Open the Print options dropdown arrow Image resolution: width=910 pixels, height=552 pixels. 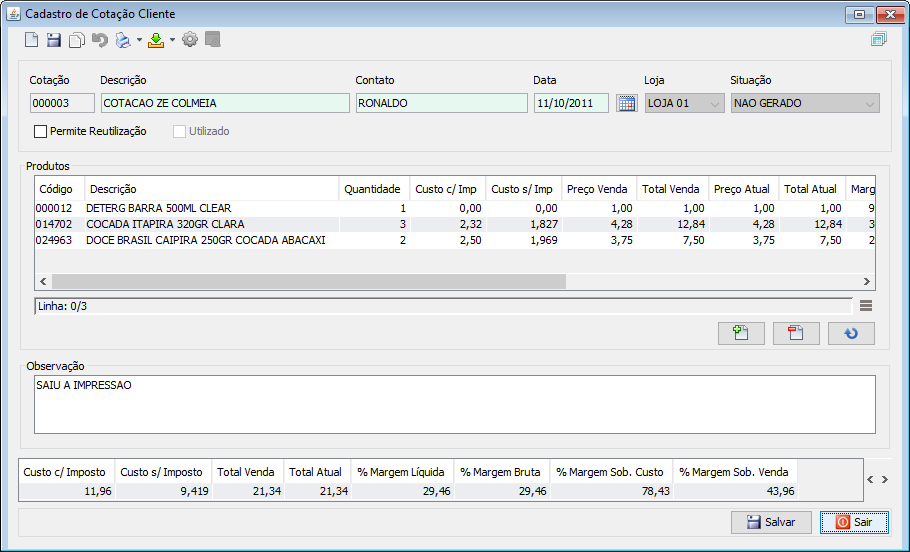[139, 40]
